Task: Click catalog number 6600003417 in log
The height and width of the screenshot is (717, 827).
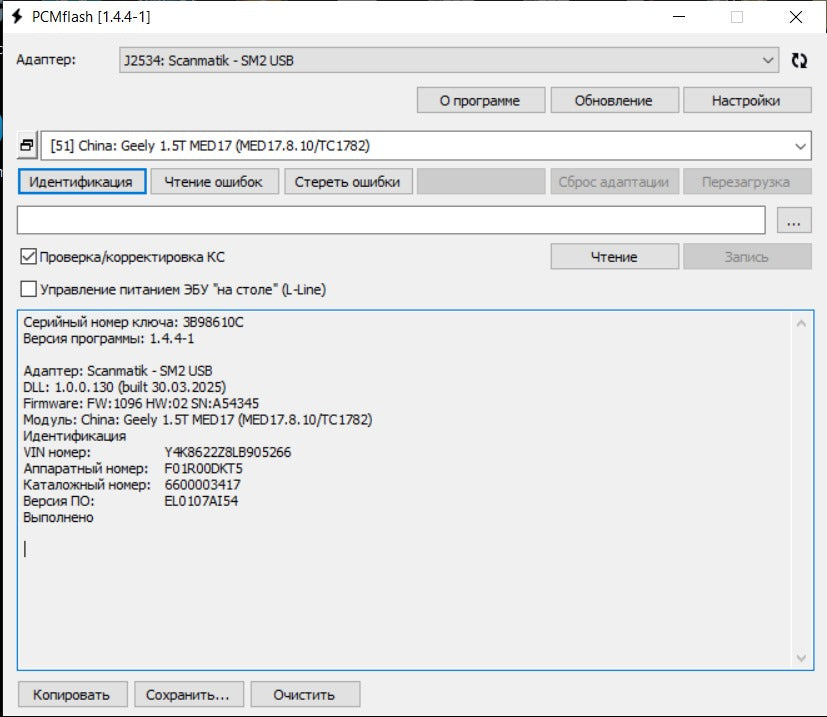Action: click(x=203, y=485)
